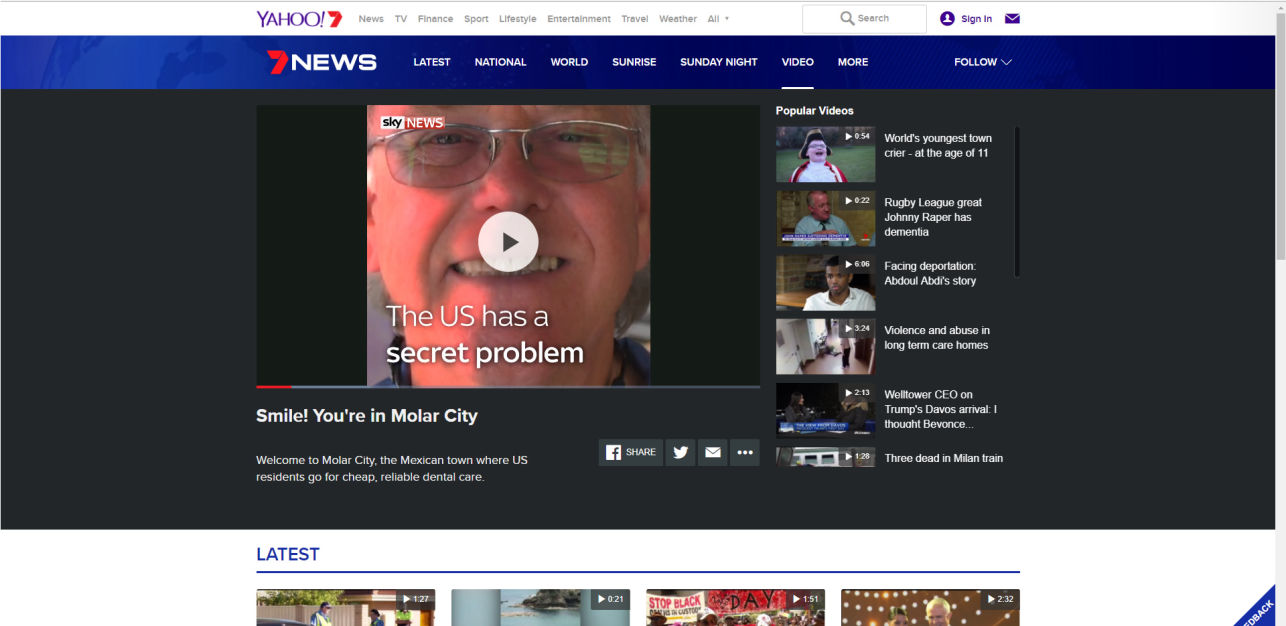Open World's youngest town crier thumbnail
The image size is (1286, 626).
825,154
